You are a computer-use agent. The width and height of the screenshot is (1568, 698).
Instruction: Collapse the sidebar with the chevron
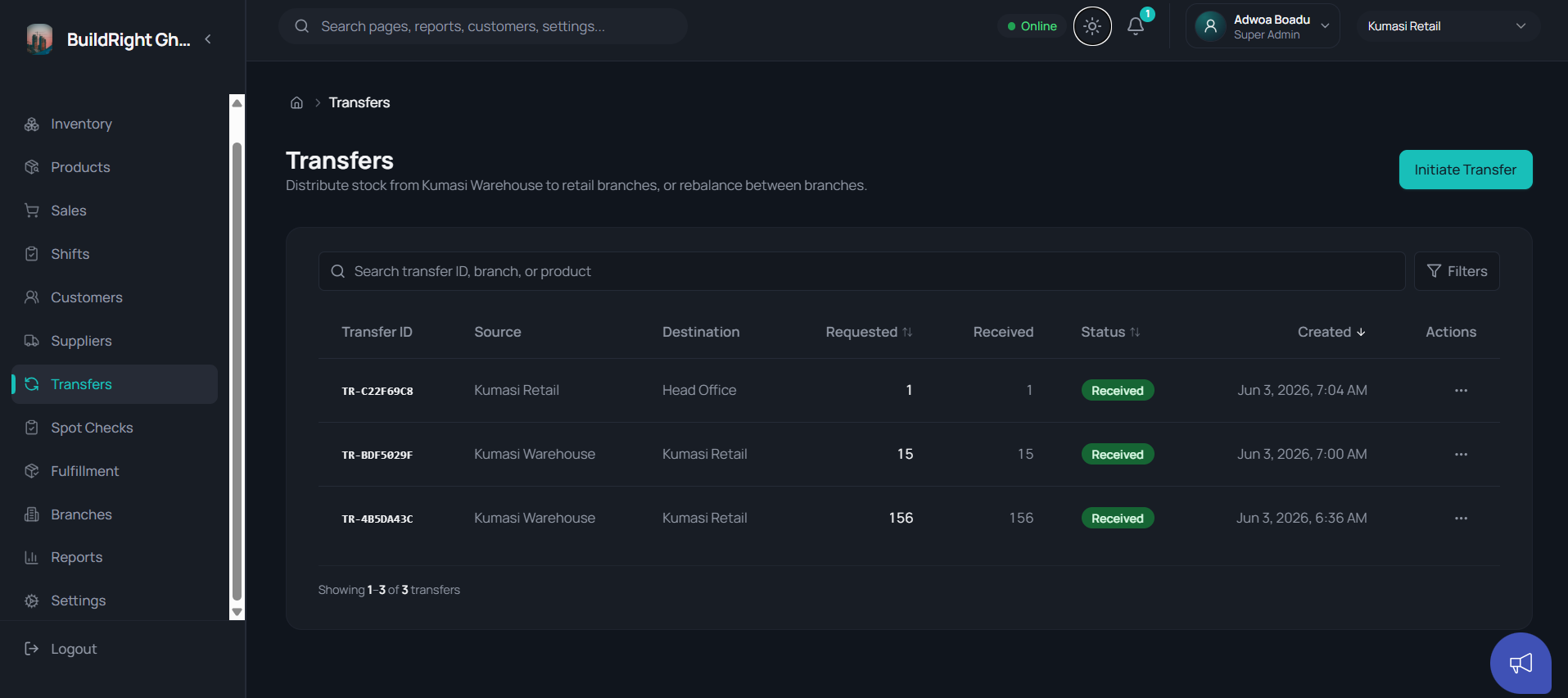(208, 39)
